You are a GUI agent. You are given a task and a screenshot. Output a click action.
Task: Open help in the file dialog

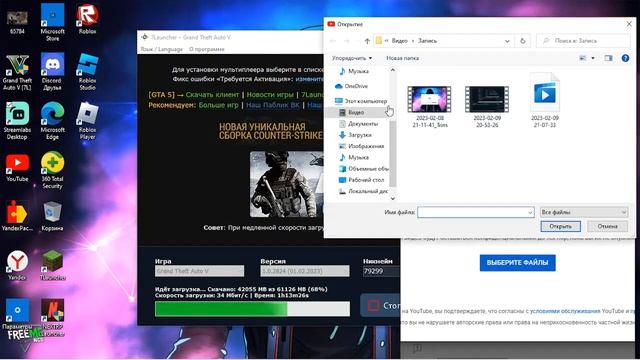coord(625,58)
